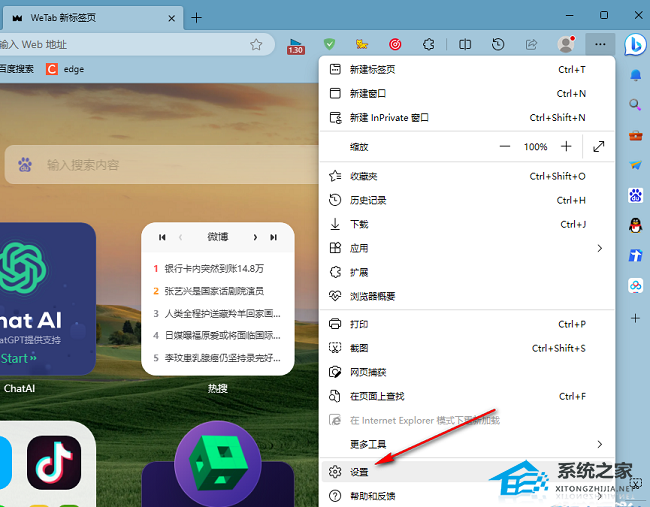Open 浏览器概要 menu item
This screenshot has height=507, width=650.
point(467,296)
